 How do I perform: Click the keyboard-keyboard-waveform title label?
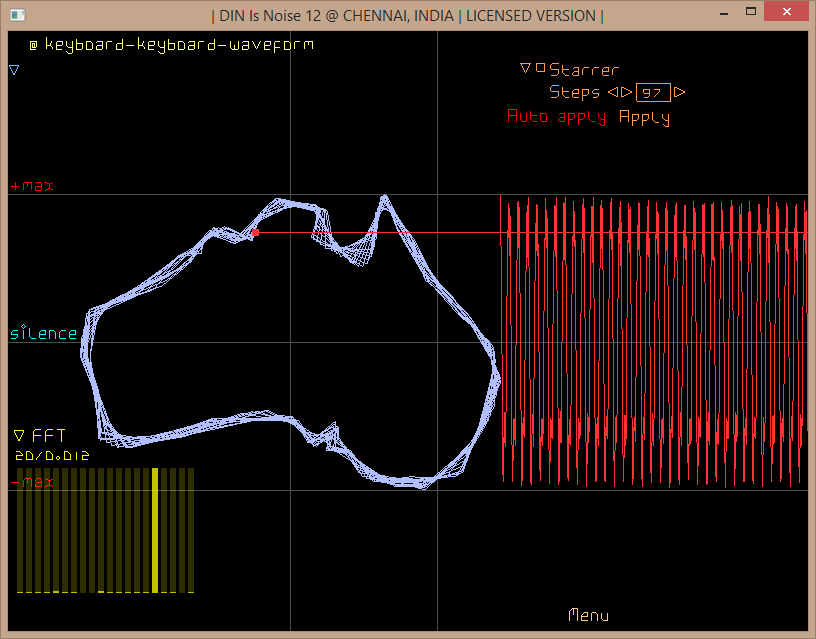point(177,45)
